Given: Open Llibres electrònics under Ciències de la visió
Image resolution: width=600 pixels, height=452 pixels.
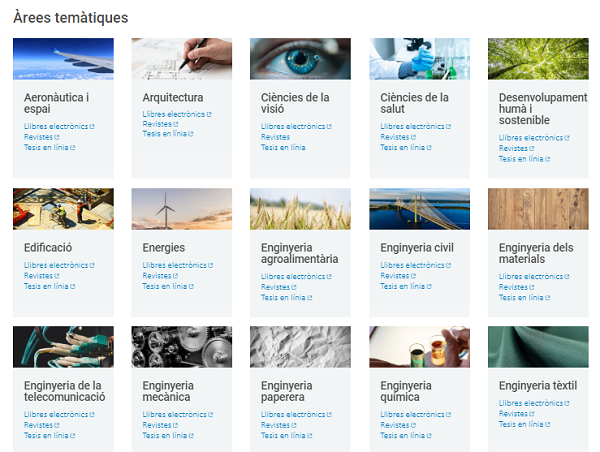Looking at the screenshot, I should (296, 126).
